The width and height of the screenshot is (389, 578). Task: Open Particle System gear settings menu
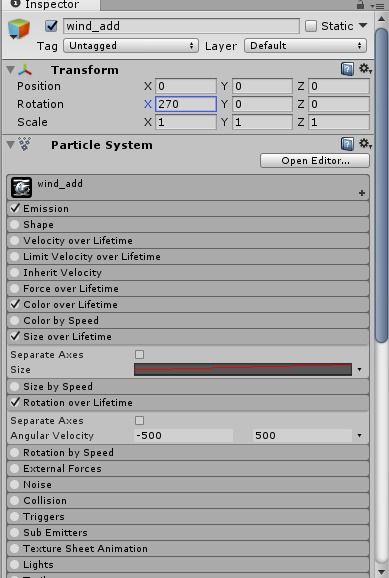point(365,143)
